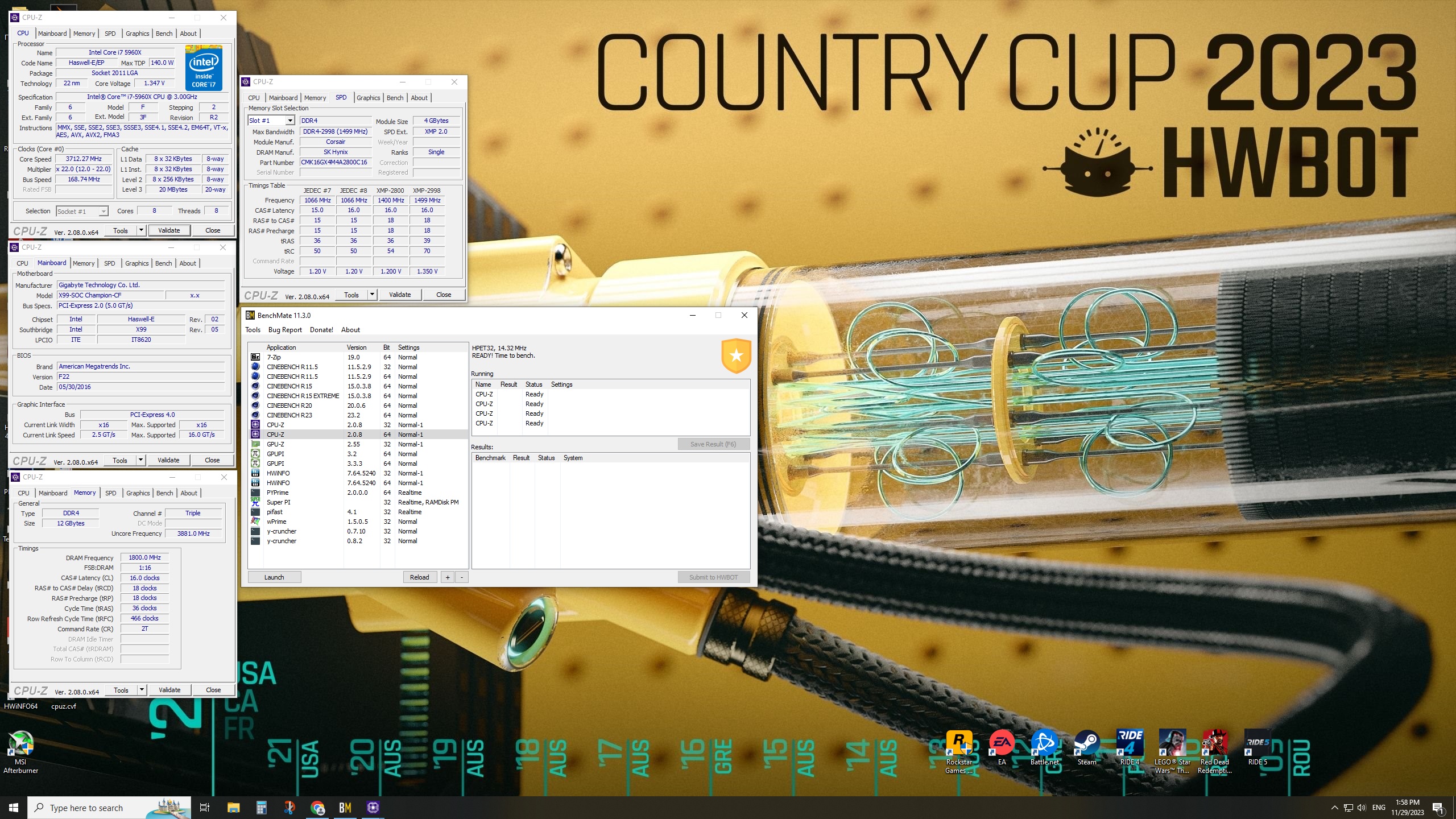
Task: Open BenchMate Donate! menu
Action: point(321,330)
